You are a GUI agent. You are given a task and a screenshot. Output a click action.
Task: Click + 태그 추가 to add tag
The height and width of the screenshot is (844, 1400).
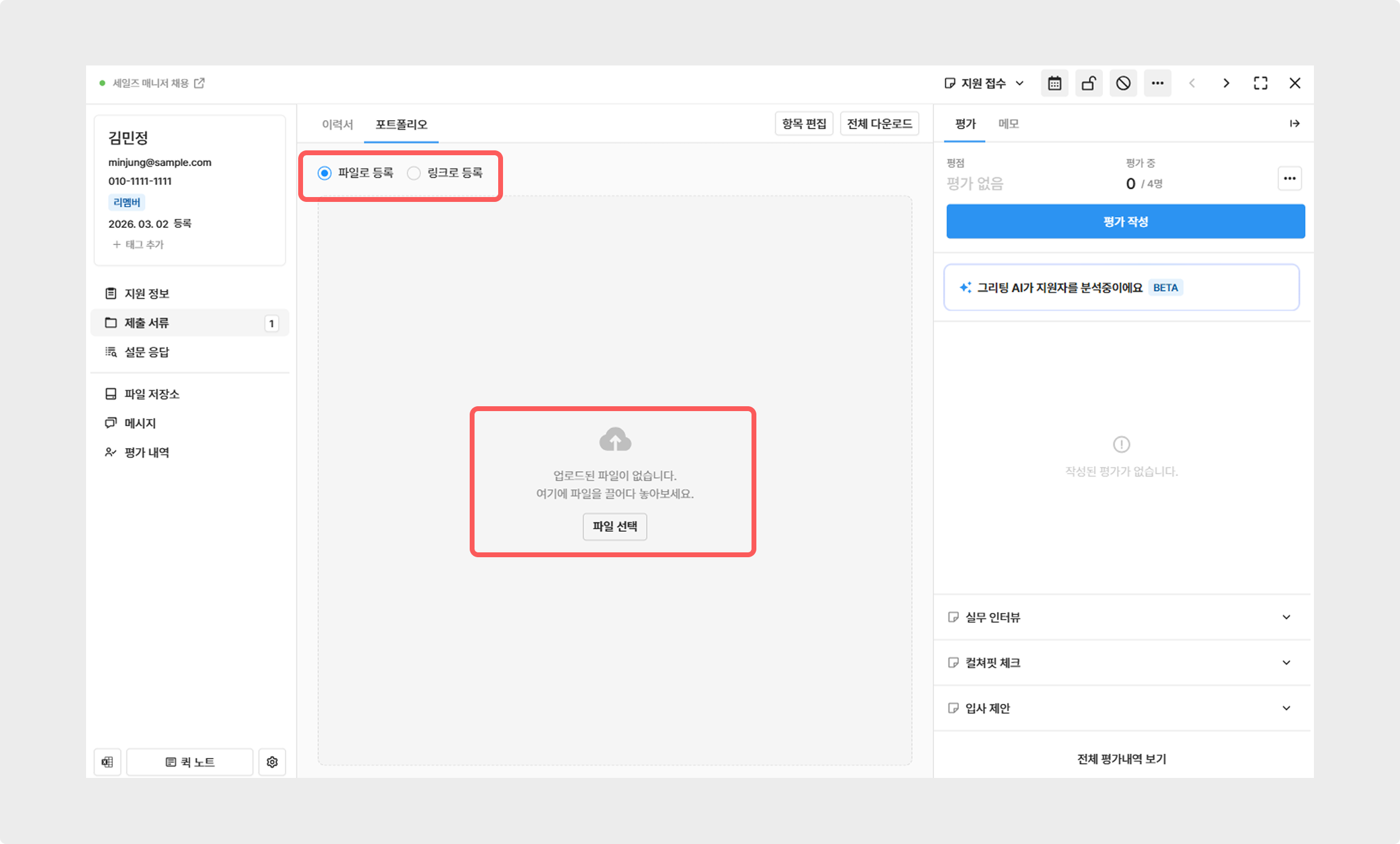click(138, 244)
